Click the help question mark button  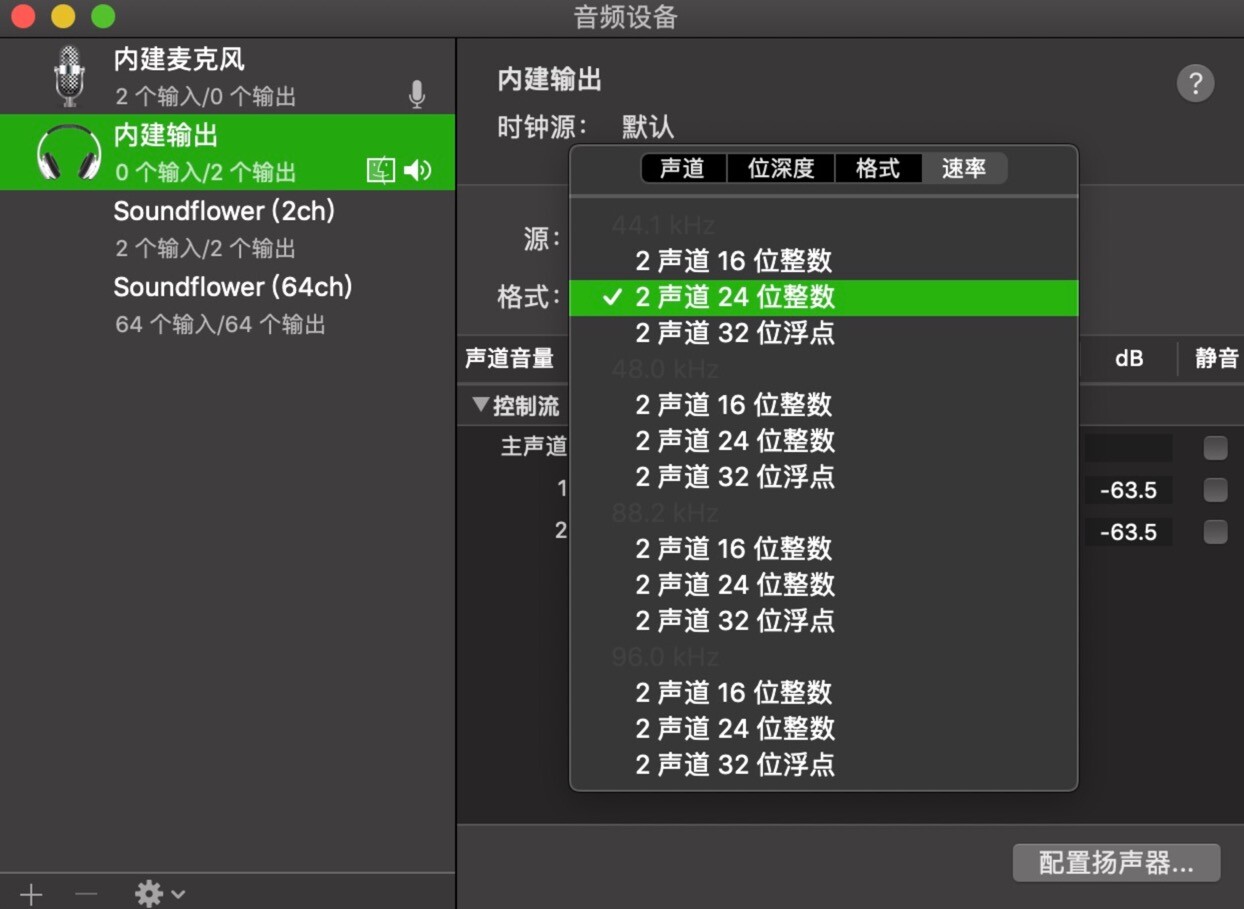1196,83
